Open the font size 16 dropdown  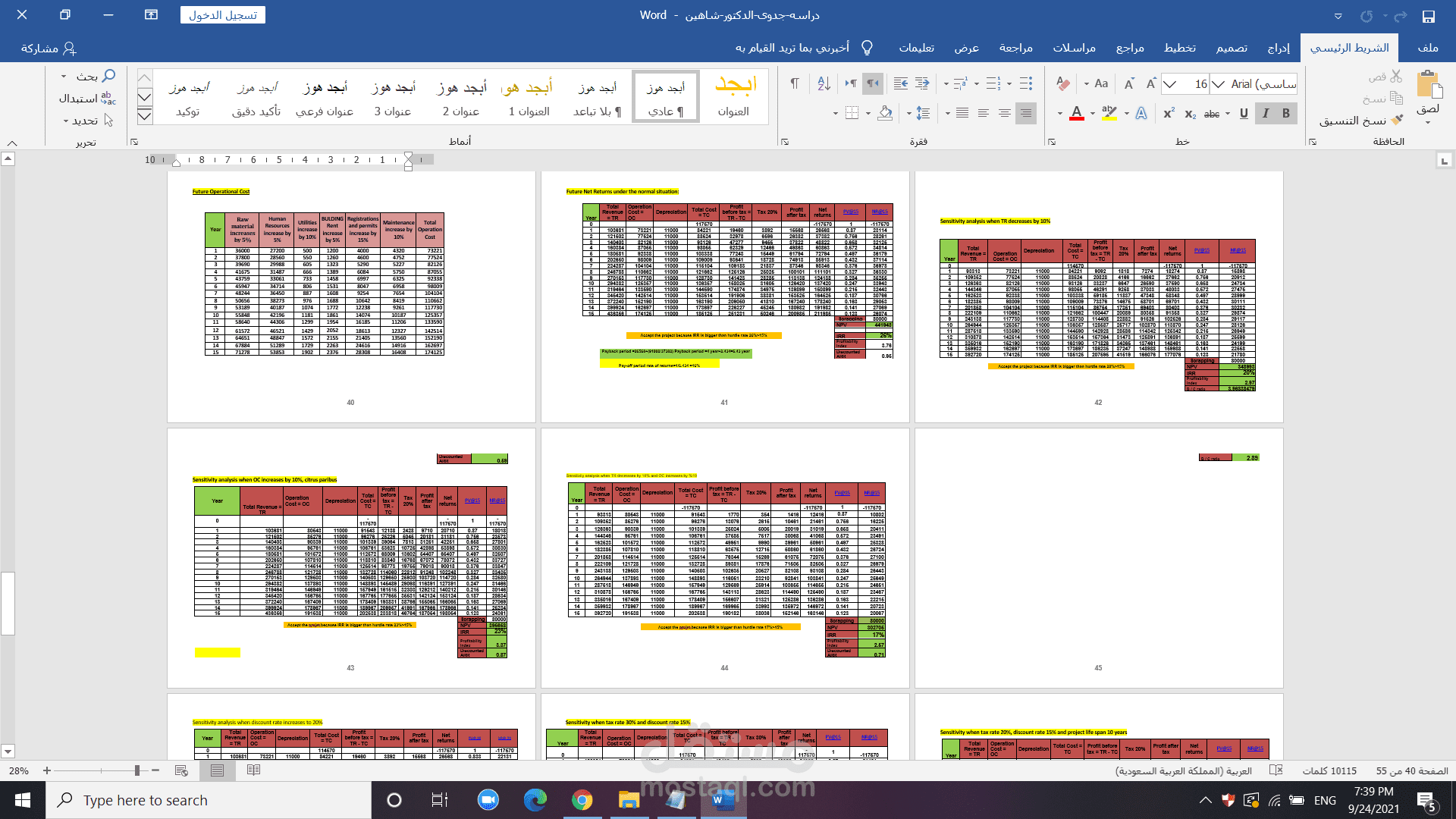(1170, 84)
